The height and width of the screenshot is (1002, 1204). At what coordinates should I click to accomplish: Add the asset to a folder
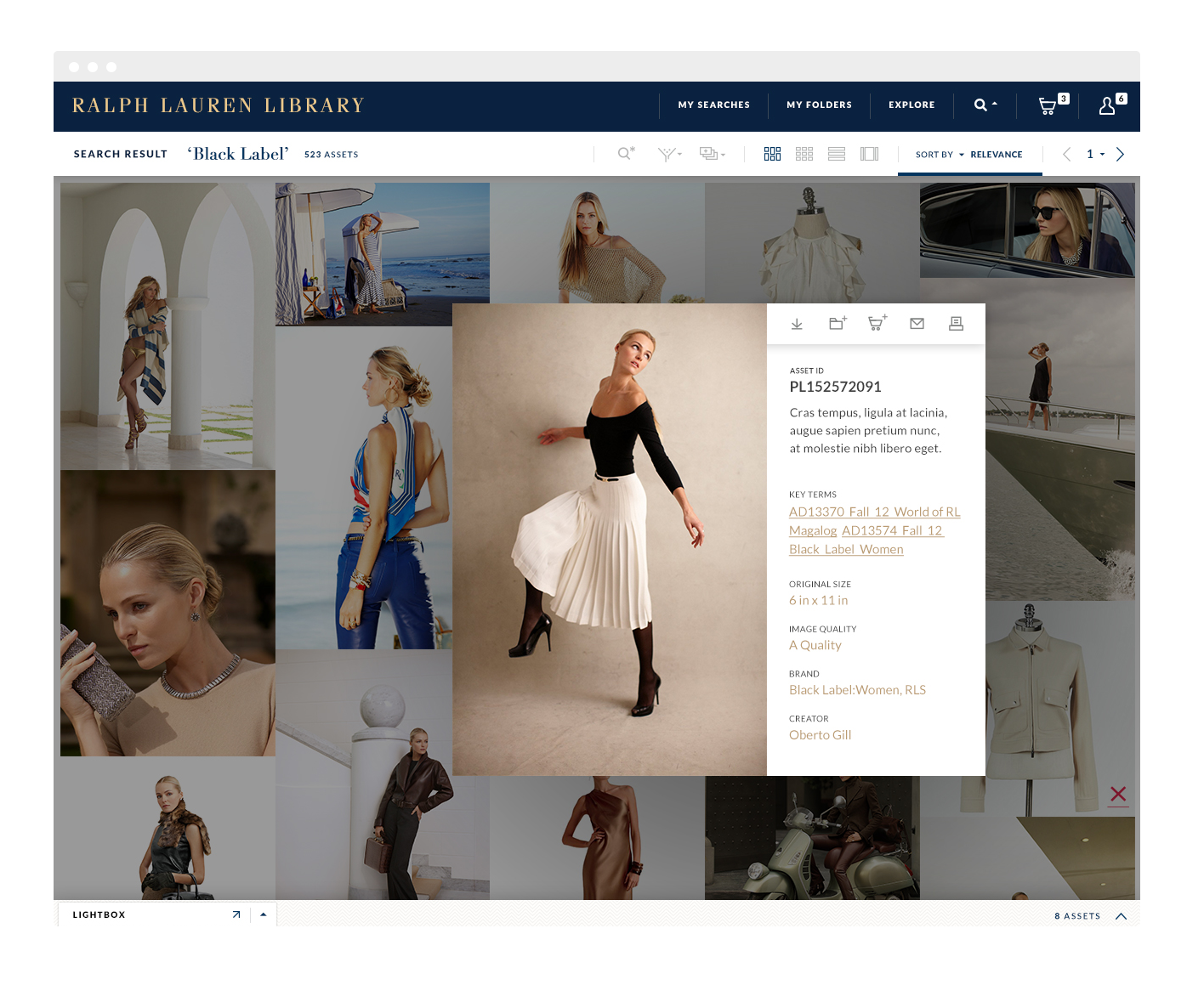(x=838, y=323)
